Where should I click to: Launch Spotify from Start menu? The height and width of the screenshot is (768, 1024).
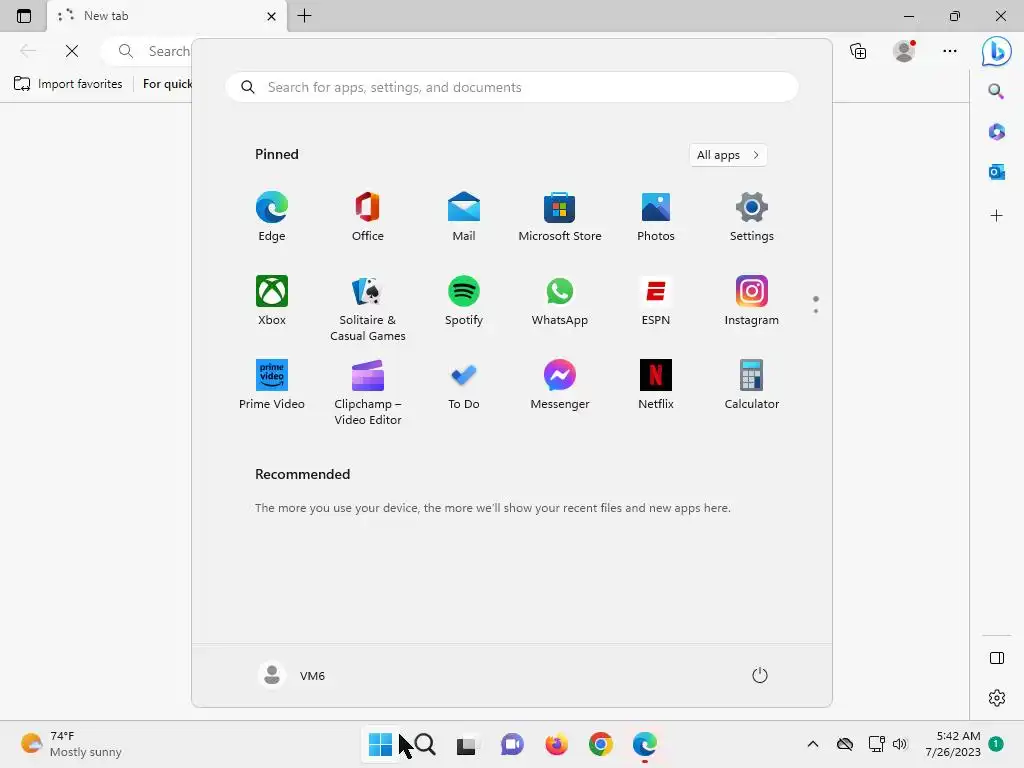464,300
